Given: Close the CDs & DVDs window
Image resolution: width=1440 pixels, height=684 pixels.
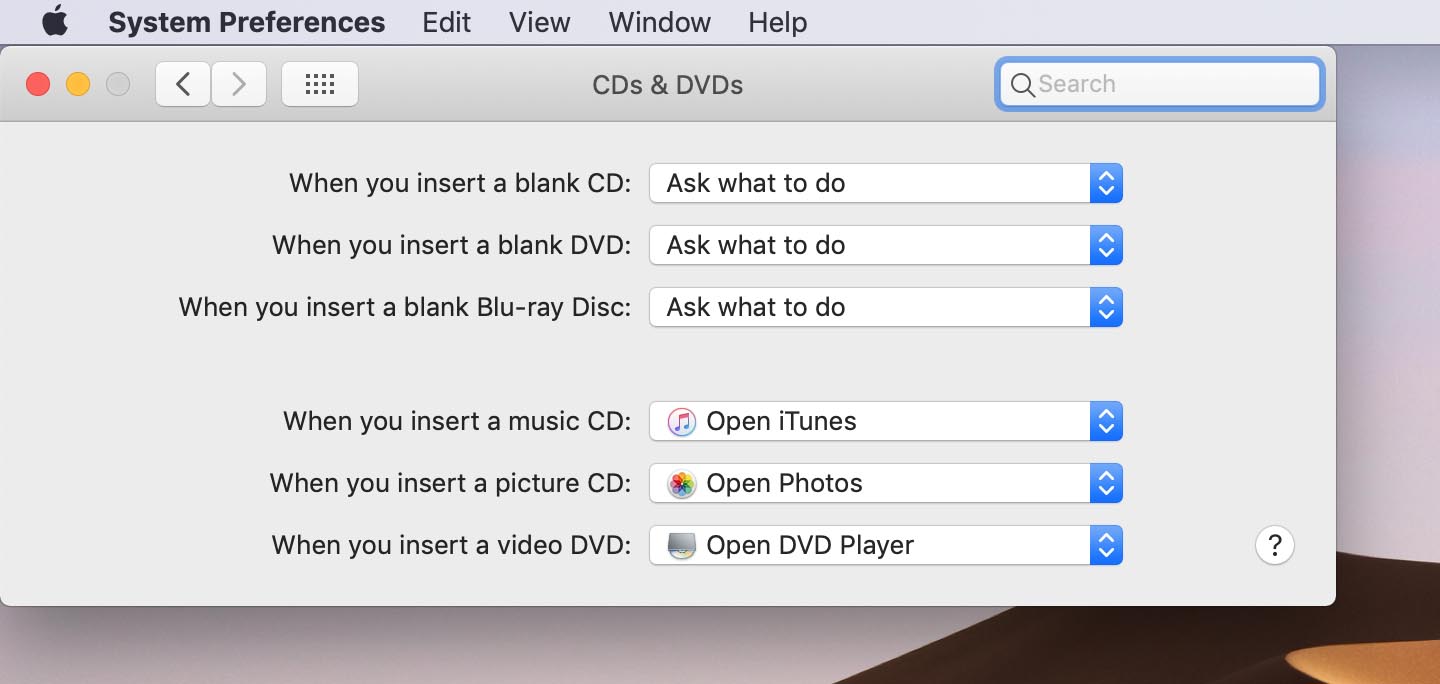Looking at the screenshot, I should 38,84.
